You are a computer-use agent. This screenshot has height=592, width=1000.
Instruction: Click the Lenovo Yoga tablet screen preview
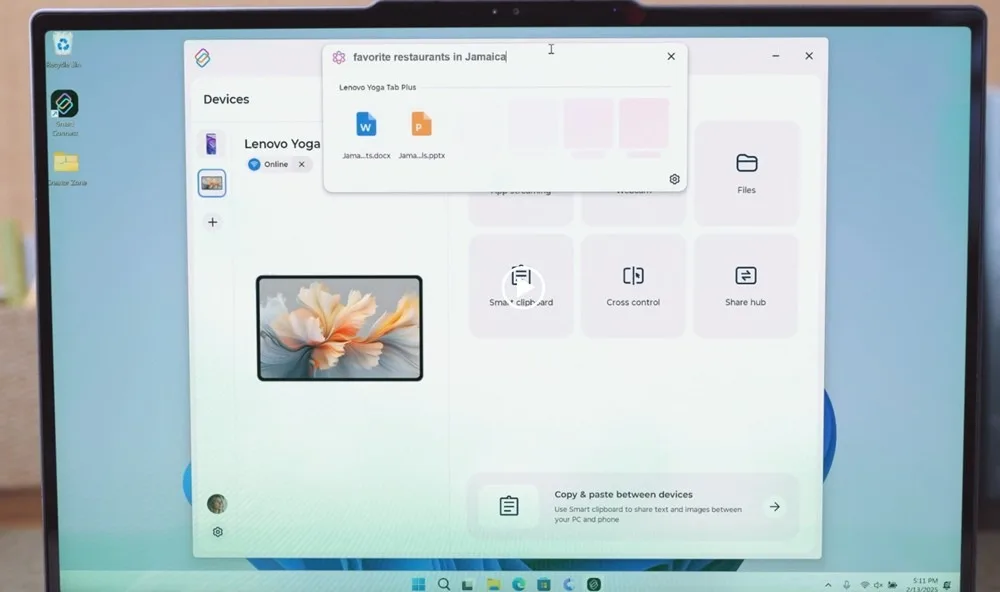click(339, 328)
